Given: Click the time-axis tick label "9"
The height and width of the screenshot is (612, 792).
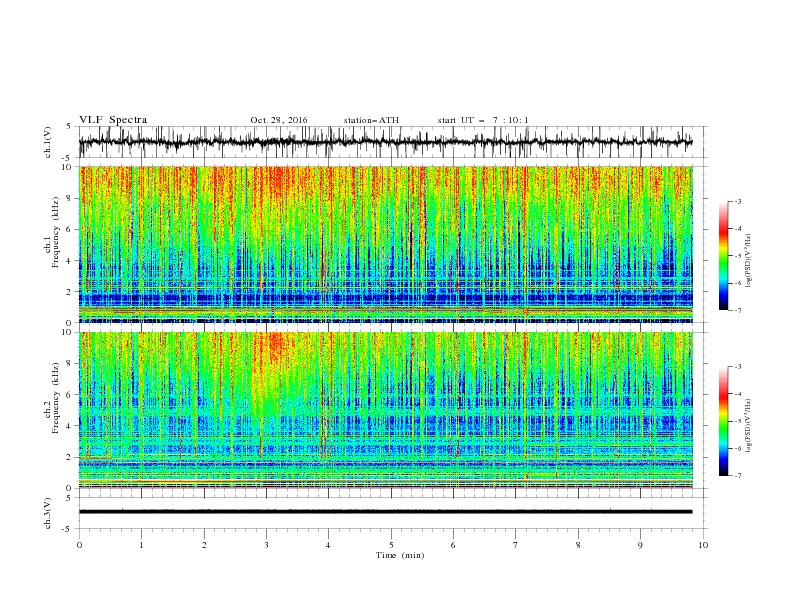Looking at the screenshot, I should 640,545.
